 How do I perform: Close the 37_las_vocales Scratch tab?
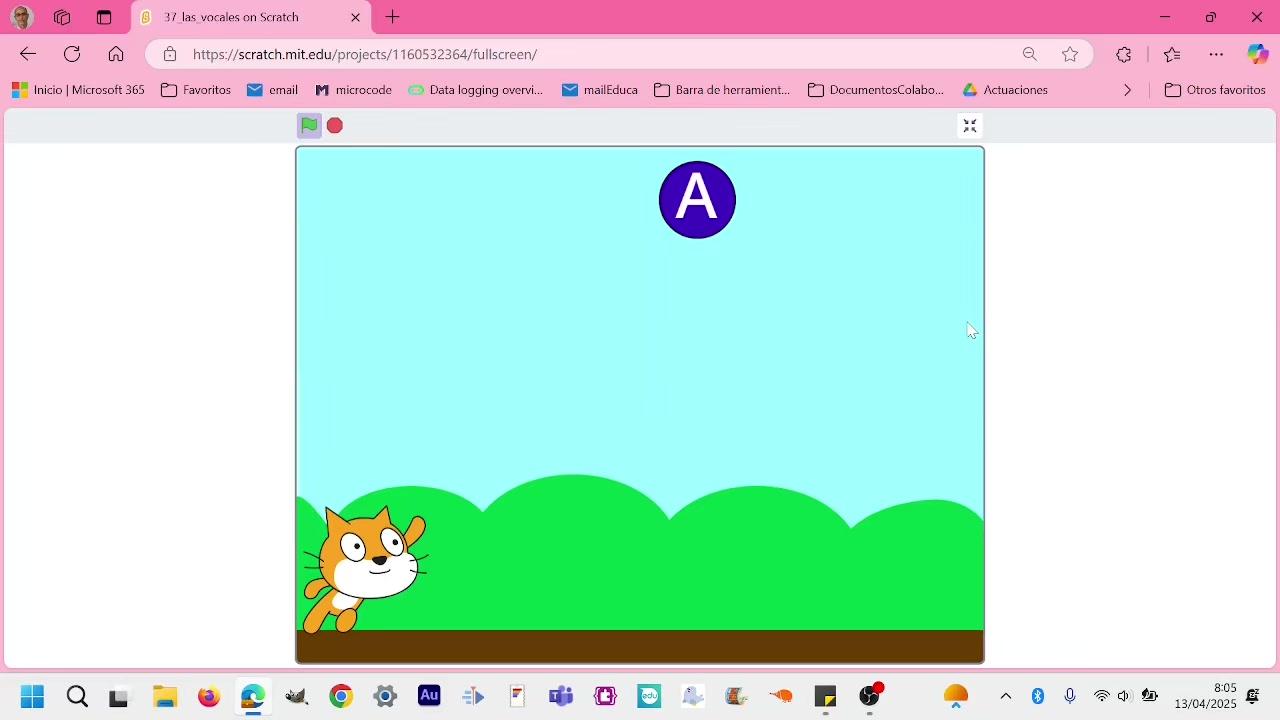(x=355, y=17)
